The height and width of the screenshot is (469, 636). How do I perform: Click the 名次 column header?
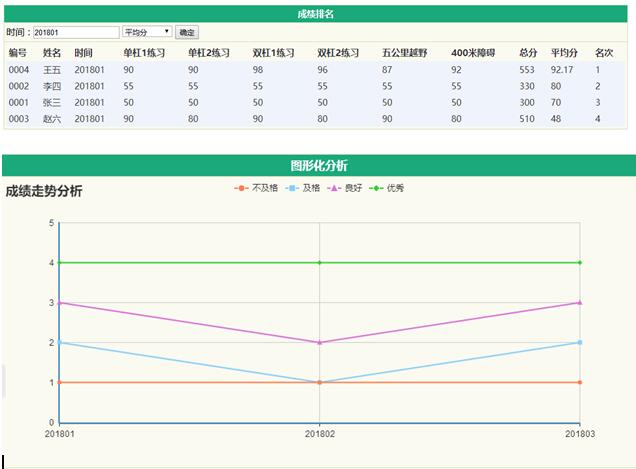(604, 53)
